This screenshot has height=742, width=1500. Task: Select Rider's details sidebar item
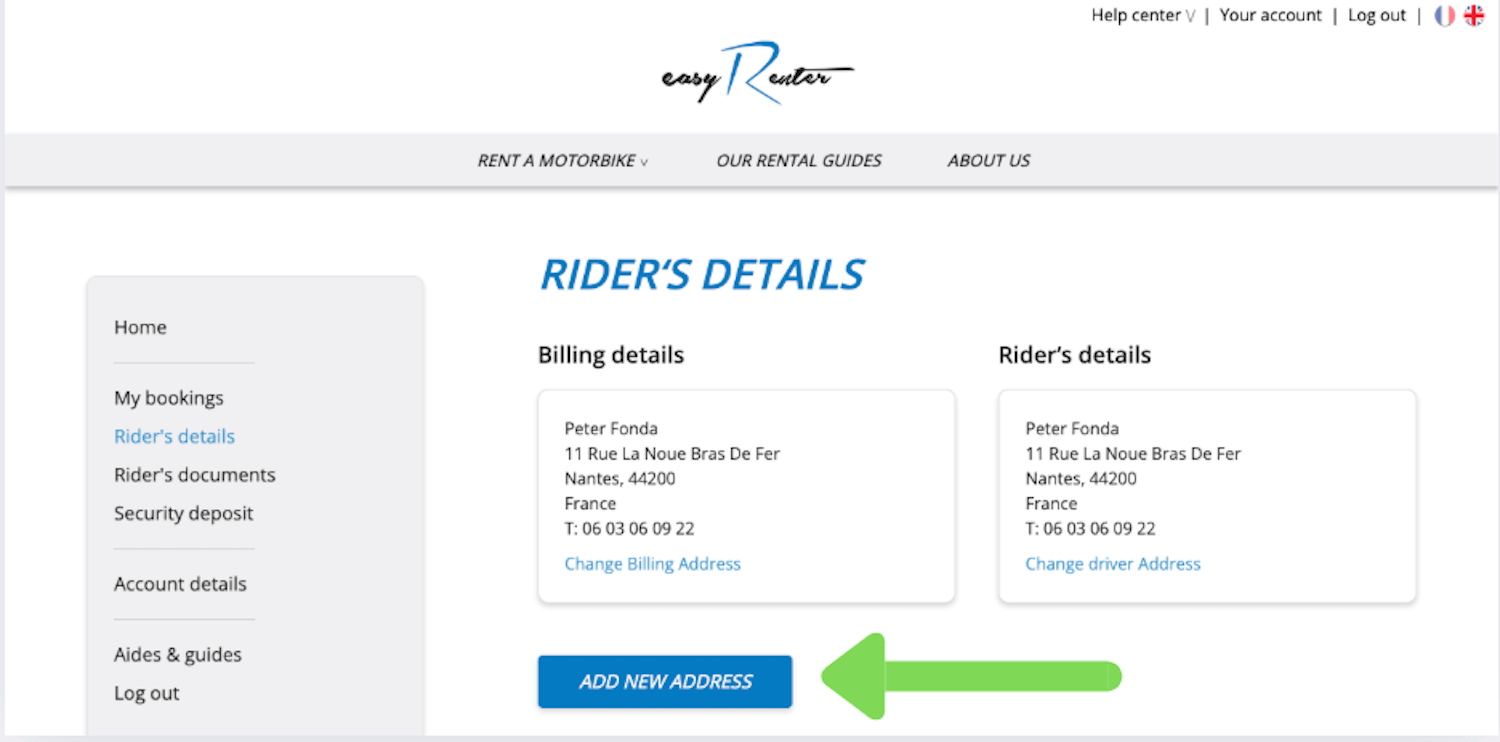(x=175, y=436)
